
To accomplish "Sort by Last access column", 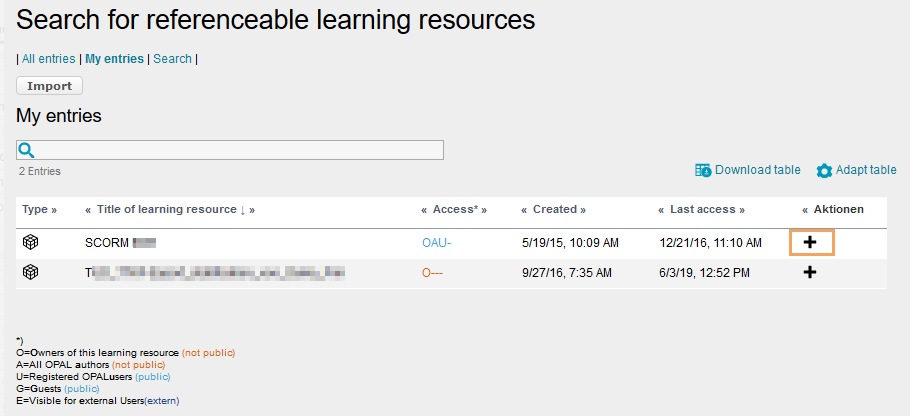I will pos(701,210).
